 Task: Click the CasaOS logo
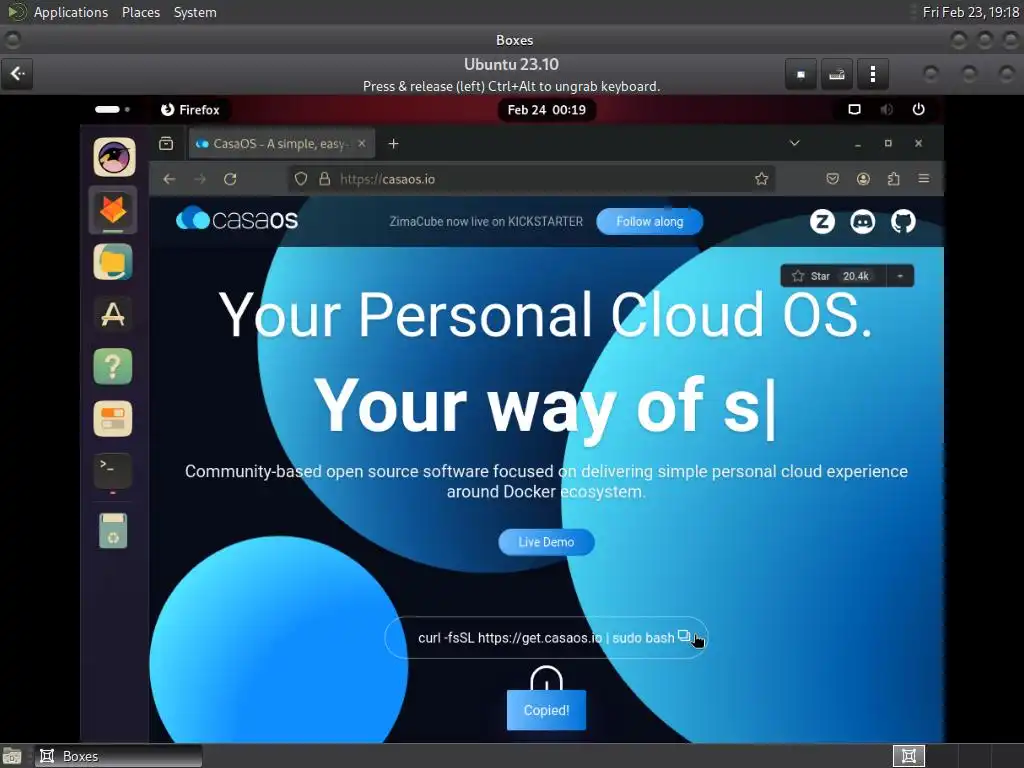click(237, 219)
